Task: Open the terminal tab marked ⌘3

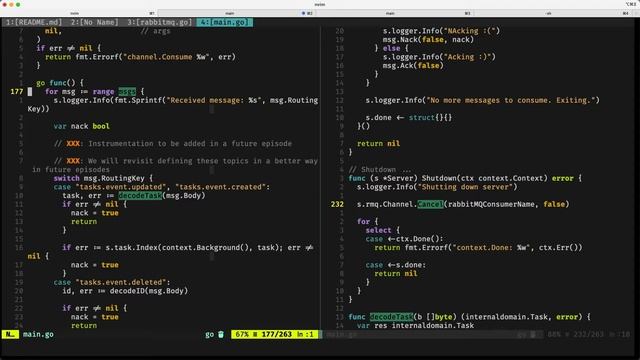Action: pos(395,13)
